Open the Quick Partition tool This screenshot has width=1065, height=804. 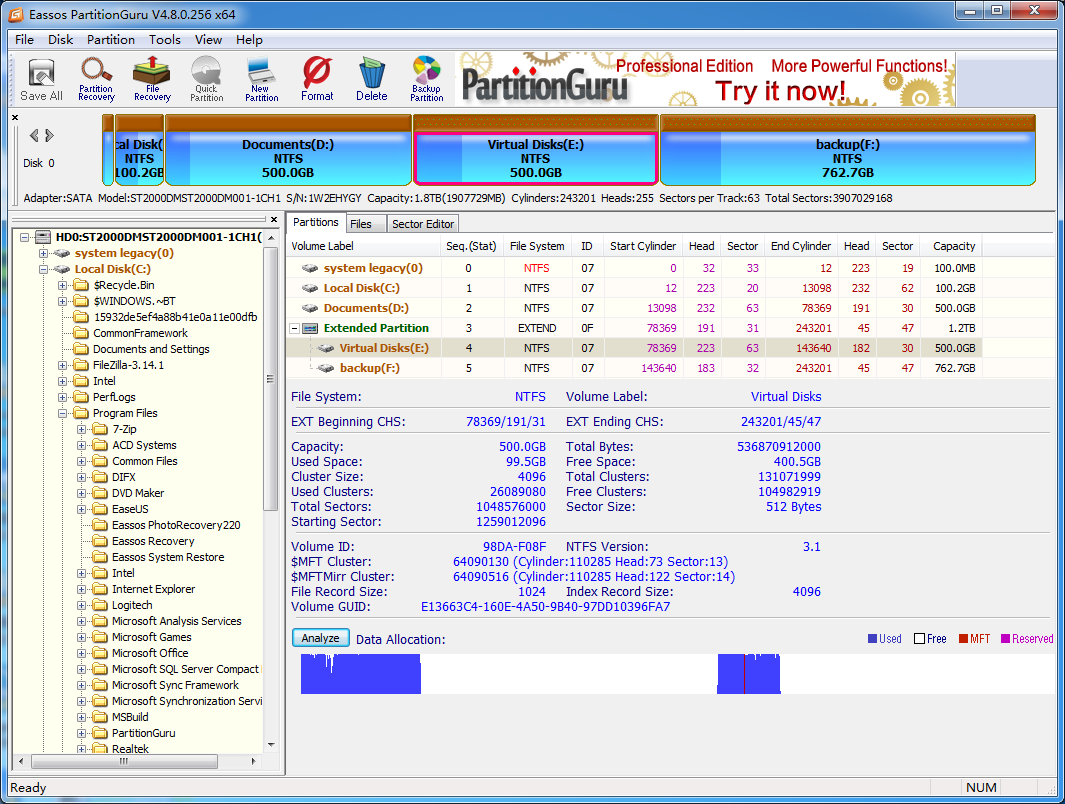(x=206, y=80)
